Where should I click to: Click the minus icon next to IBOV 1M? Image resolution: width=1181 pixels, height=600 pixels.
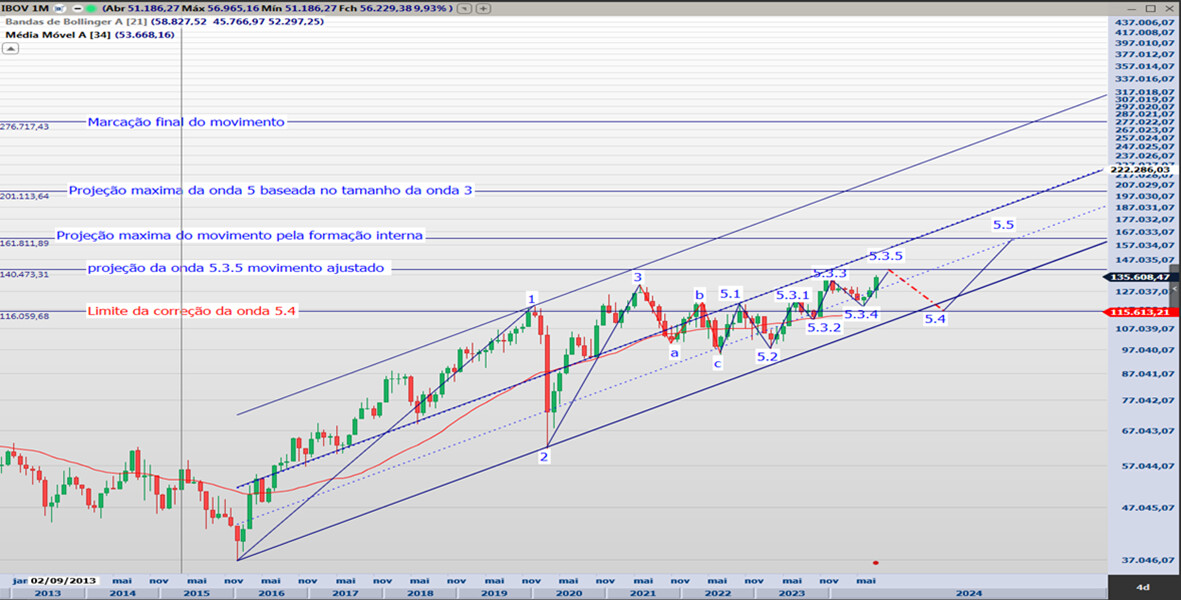pos(76,7)
